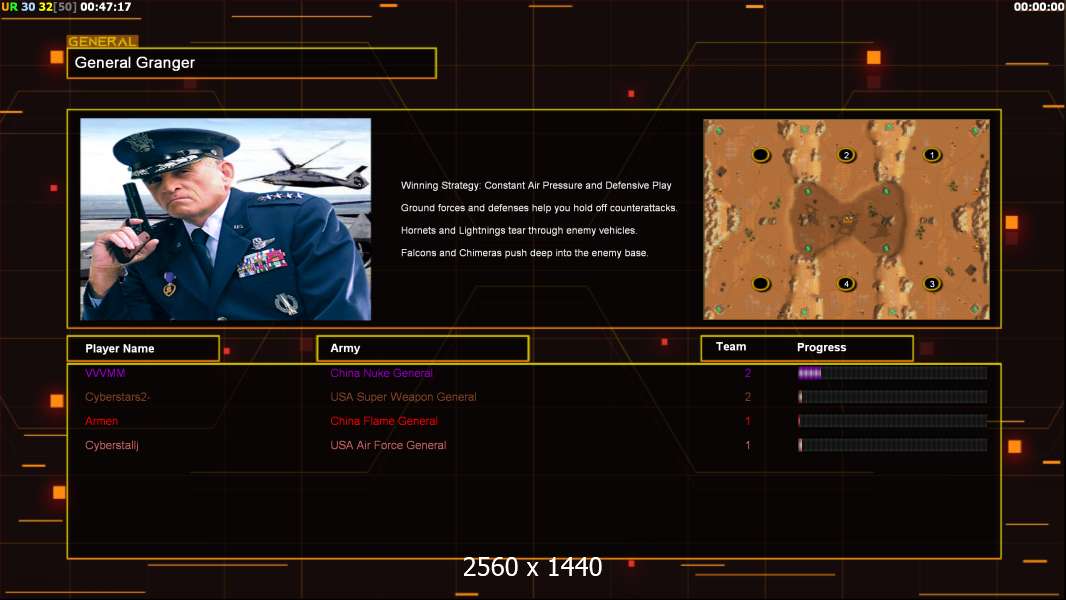Click the China Flame General army entry
Viewport: 1066px width, 600px height.
click(384, 421)
